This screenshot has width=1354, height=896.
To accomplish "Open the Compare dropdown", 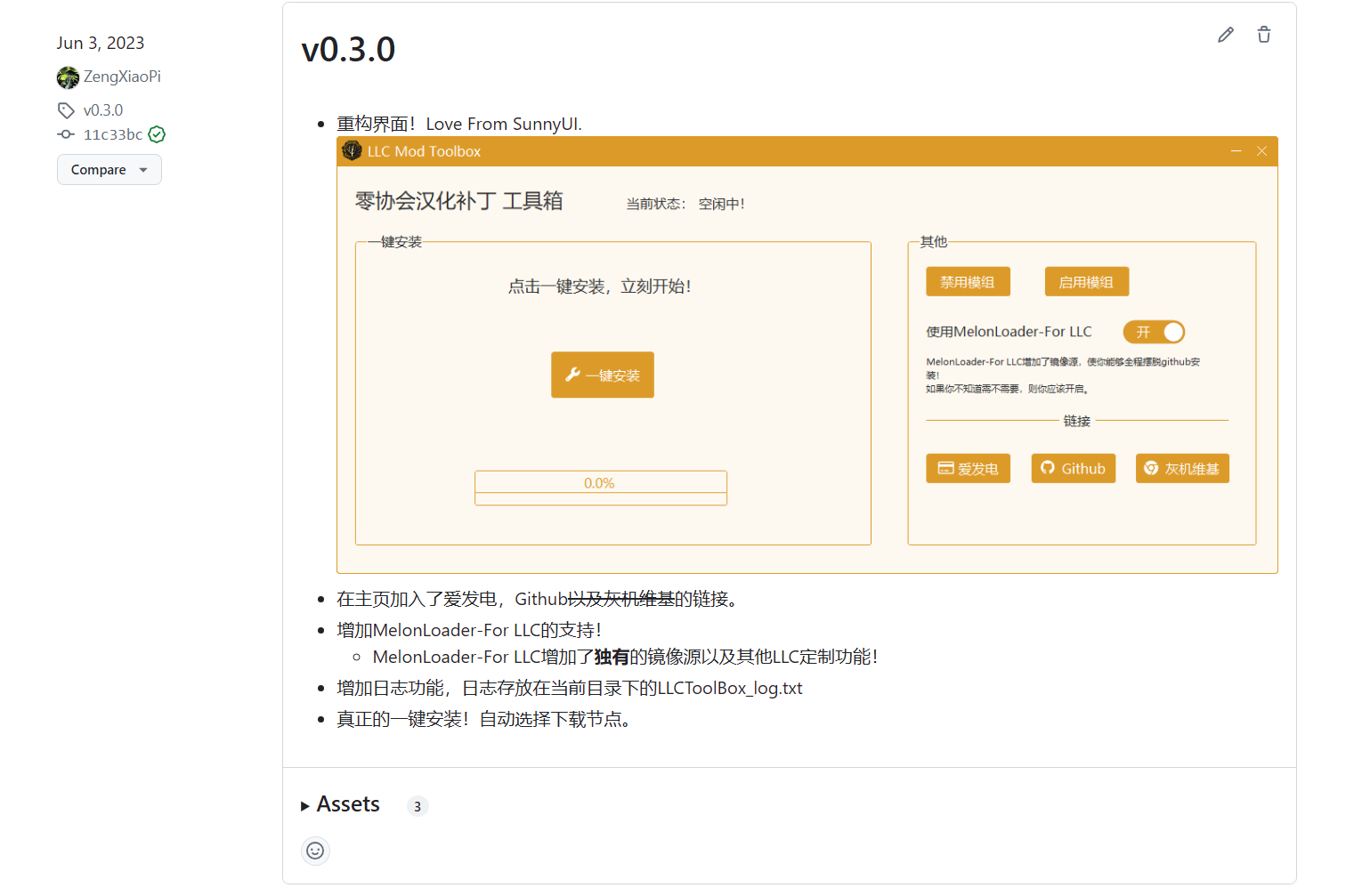I will click(x=109, y=170).
